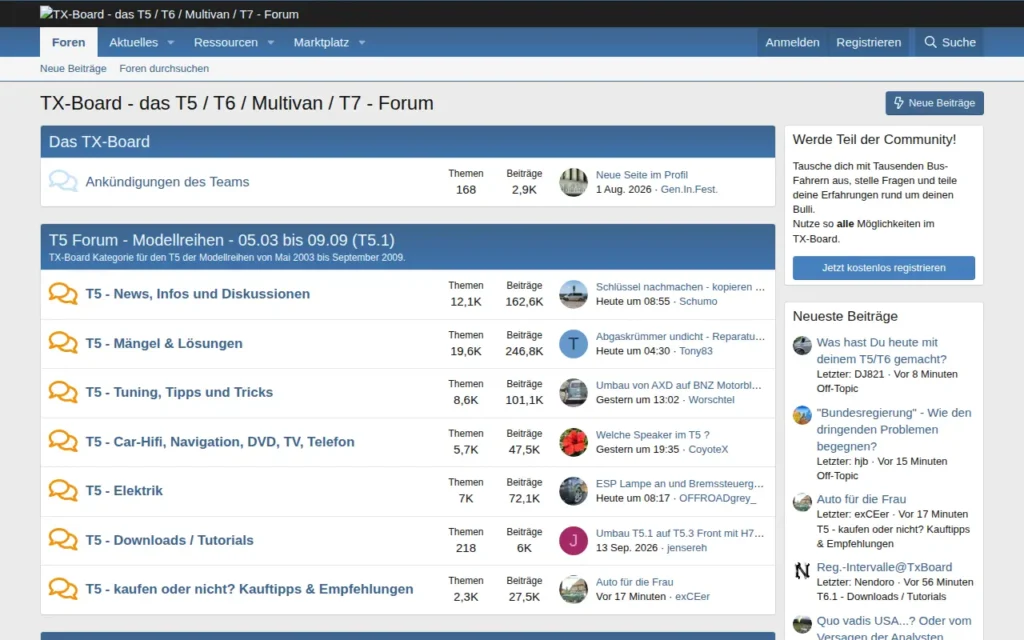Open the Aktuelles menu item
Viewport: 1024px width, 640px height.
pos(133,42)
